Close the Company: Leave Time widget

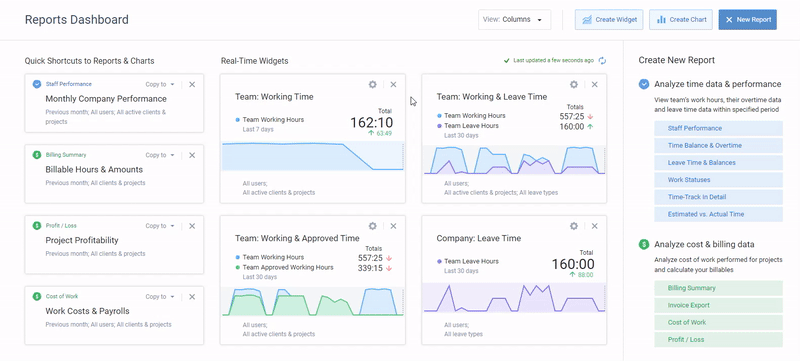594,226
